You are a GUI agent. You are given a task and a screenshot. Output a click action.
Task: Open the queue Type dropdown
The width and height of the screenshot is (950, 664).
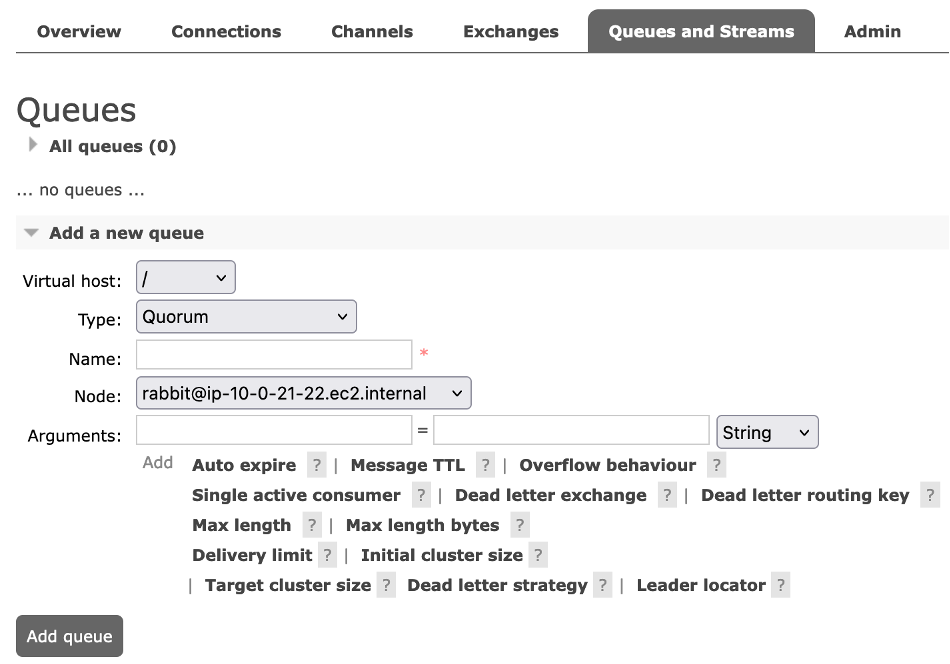click(x=245, y=316)
